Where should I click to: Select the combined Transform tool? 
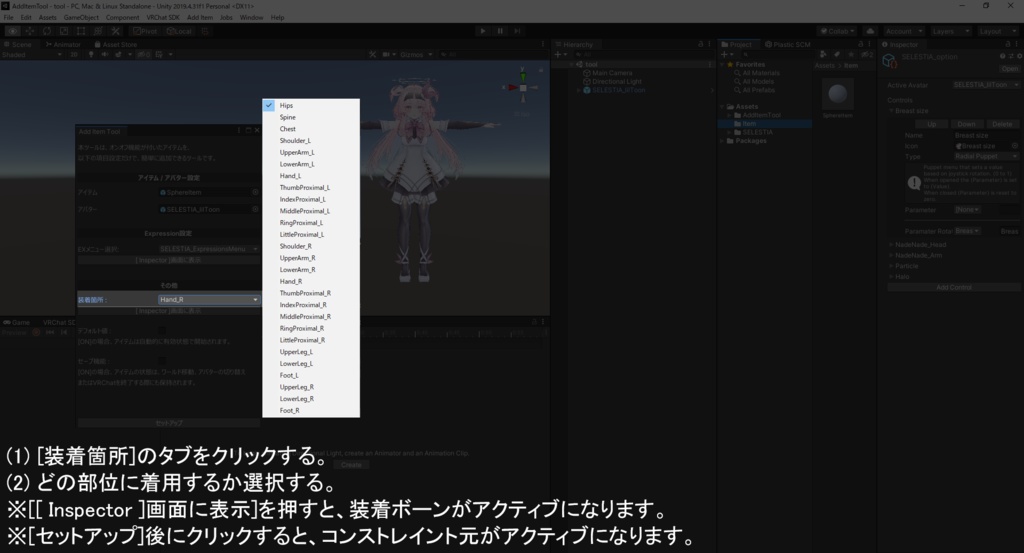pyautogui.click(x=98, y=31)
